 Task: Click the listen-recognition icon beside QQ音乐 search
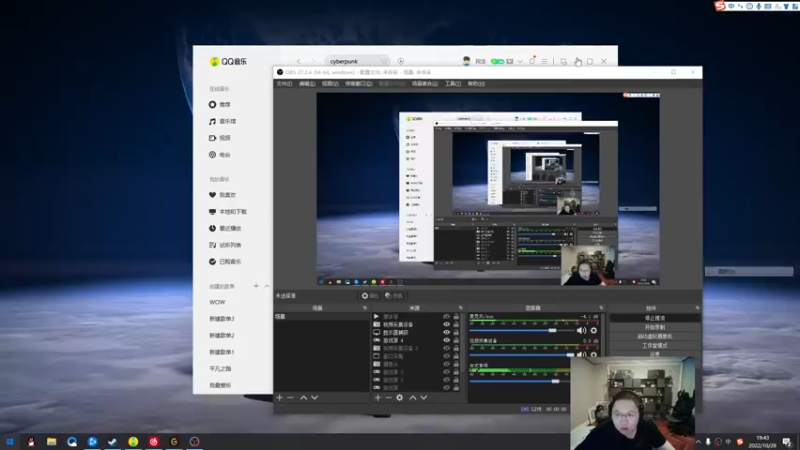[x=401, y=61]
